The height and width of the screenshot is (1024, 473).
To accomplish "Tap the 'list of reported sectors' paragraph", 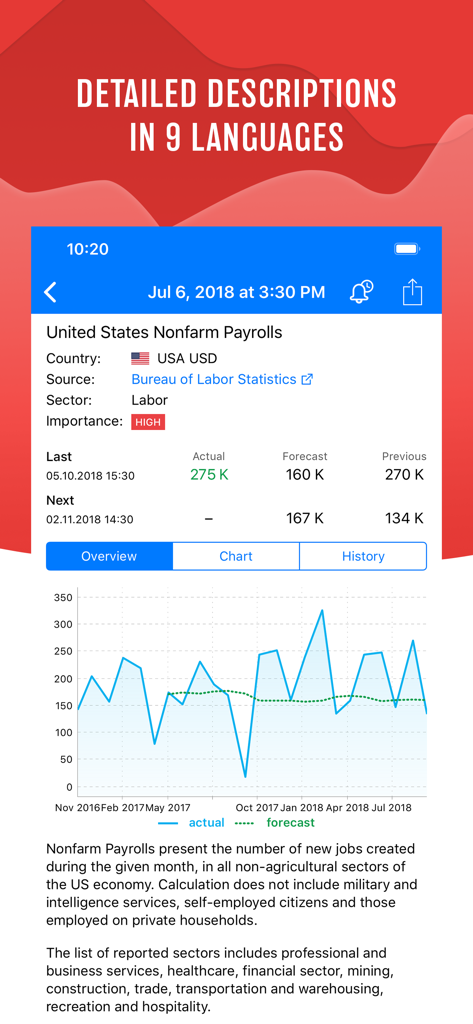I will [x=222, y=980].
